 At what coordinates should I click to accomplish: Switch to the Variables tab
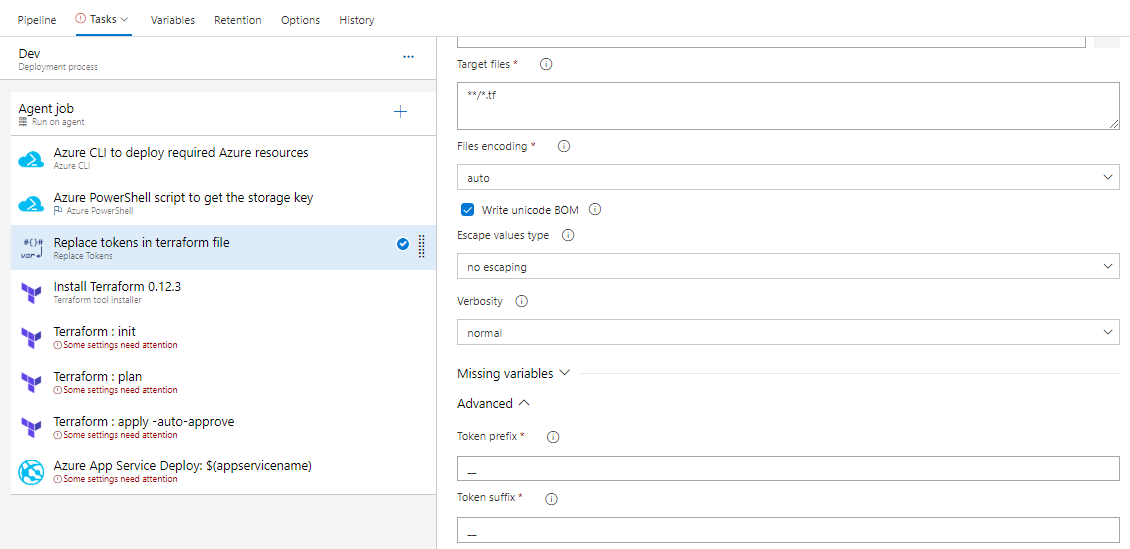(x=173, y=20)
